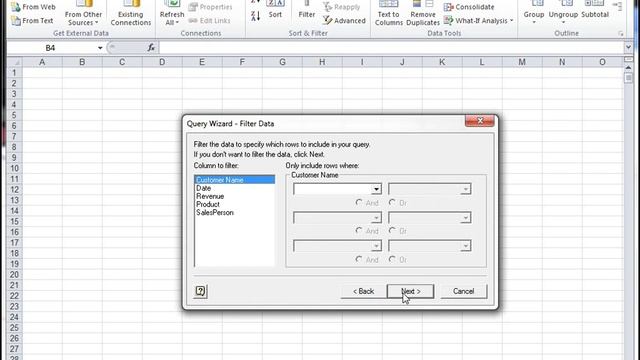Screen dimensions: 640x360
Task: Click Sort Z to A icon
Action: pos(256,16)
